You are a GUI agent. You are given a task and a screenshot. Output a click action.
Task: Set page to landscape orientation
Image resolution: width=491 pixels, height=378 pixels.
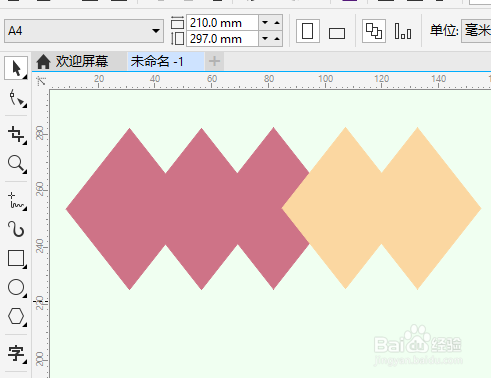[x=337, y=33]
